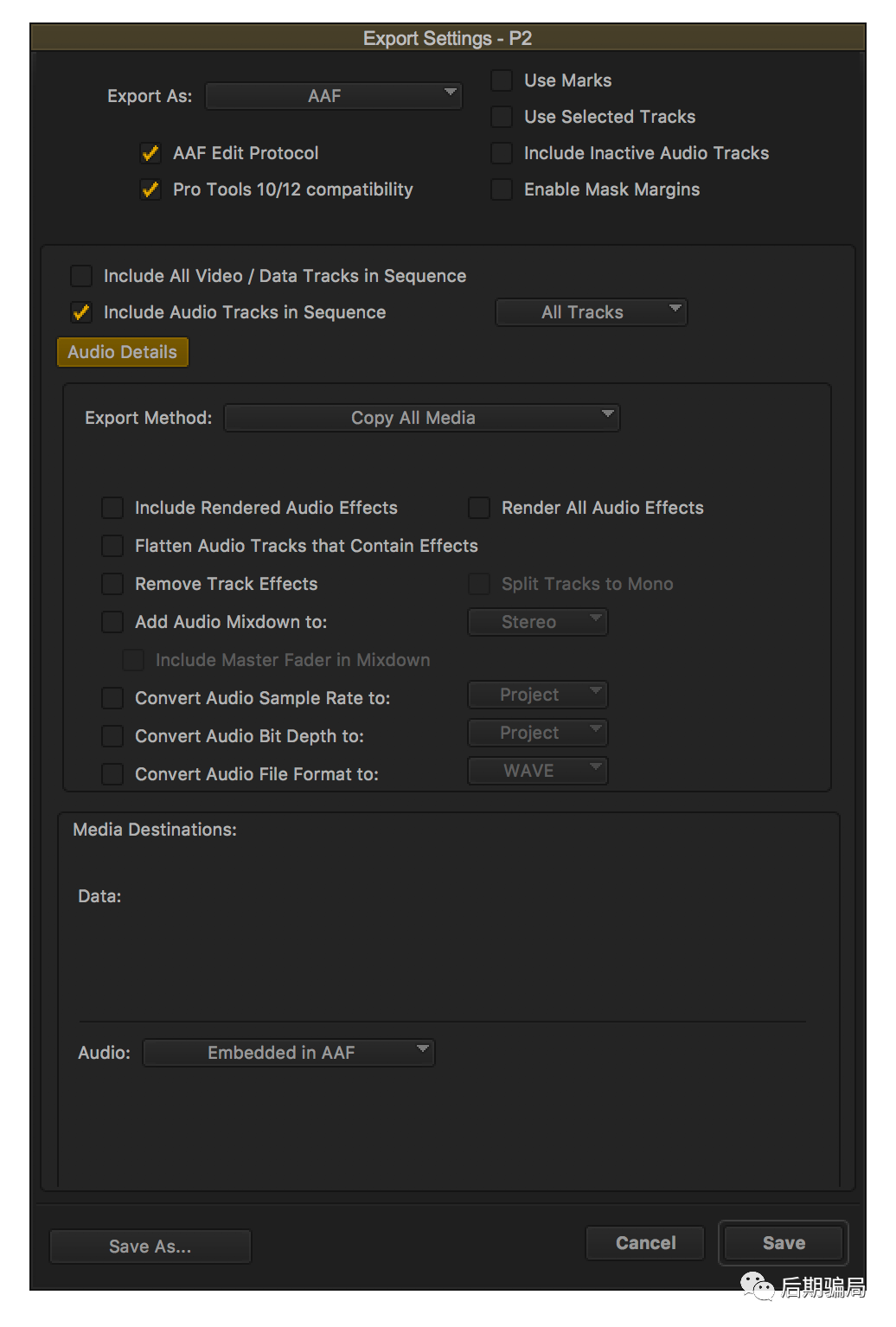Screen dimensions: 896x1327
Task: Toggle Flatten Audio Tracks that Contain Effects
Action: [x=112, y=546]
